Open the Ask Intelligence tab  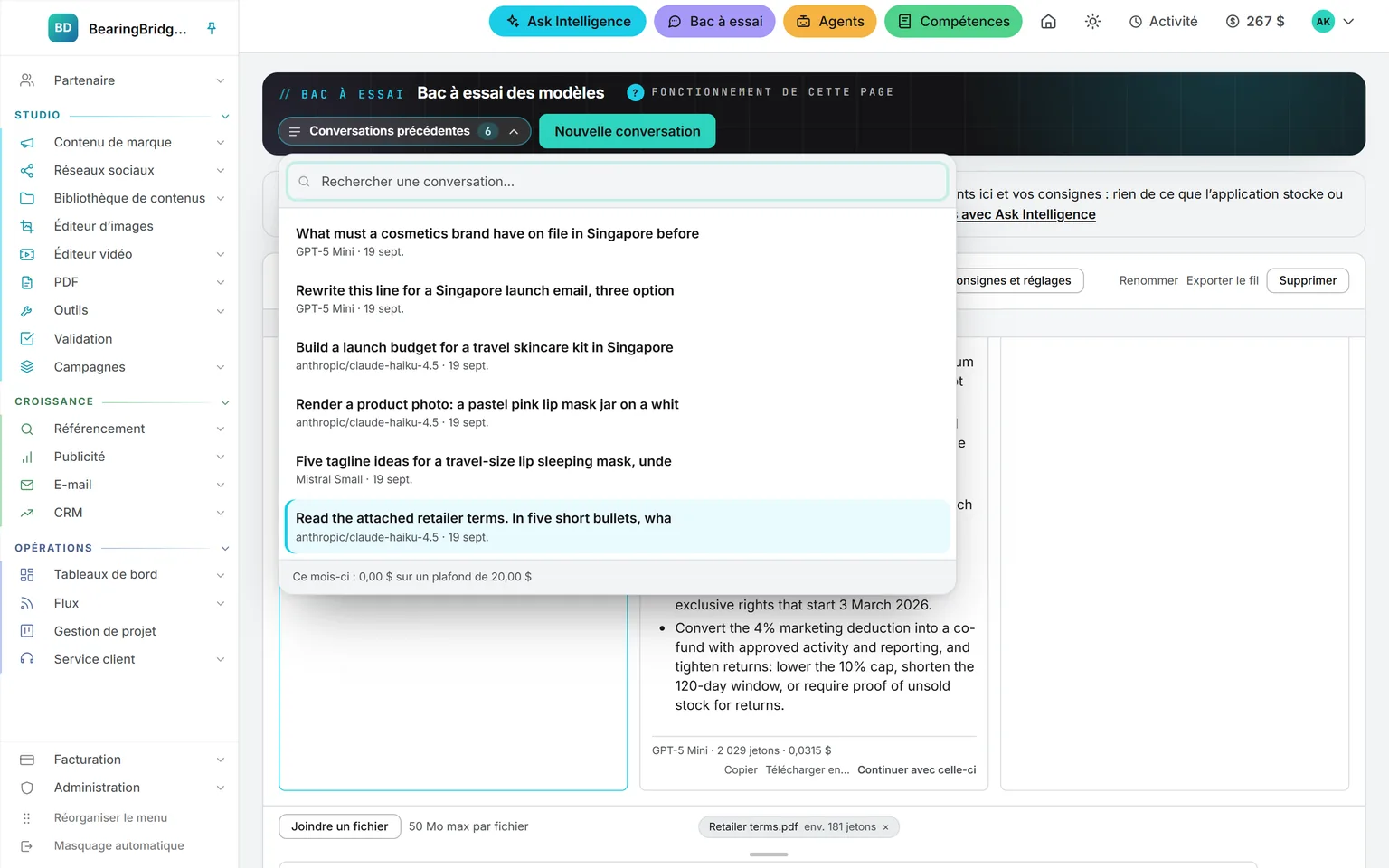tap(568, 22)
